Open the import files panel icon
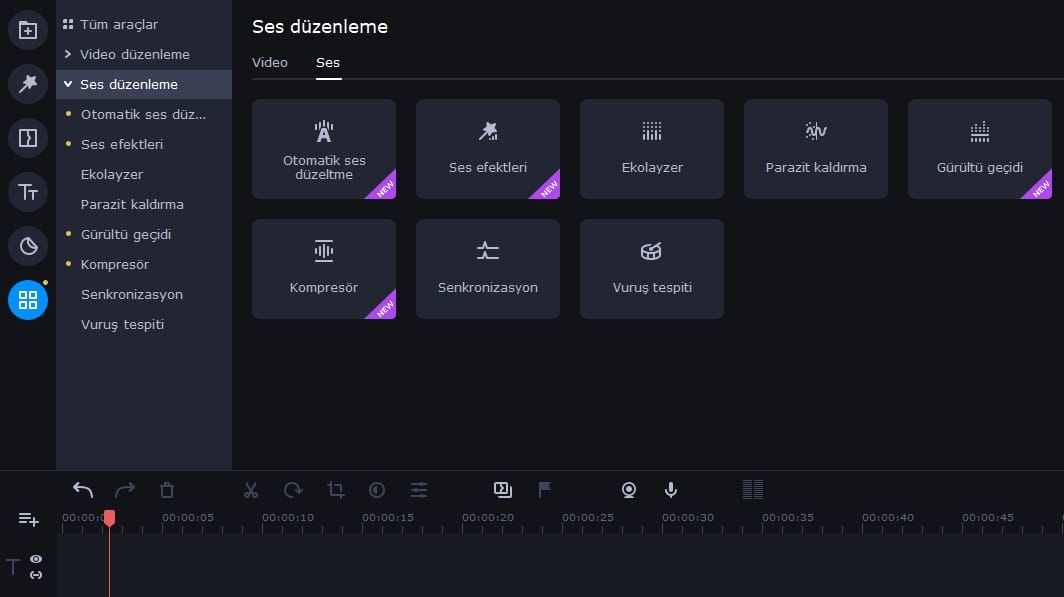The height and width of the screenshot is (597, 1064). [28, 30]
